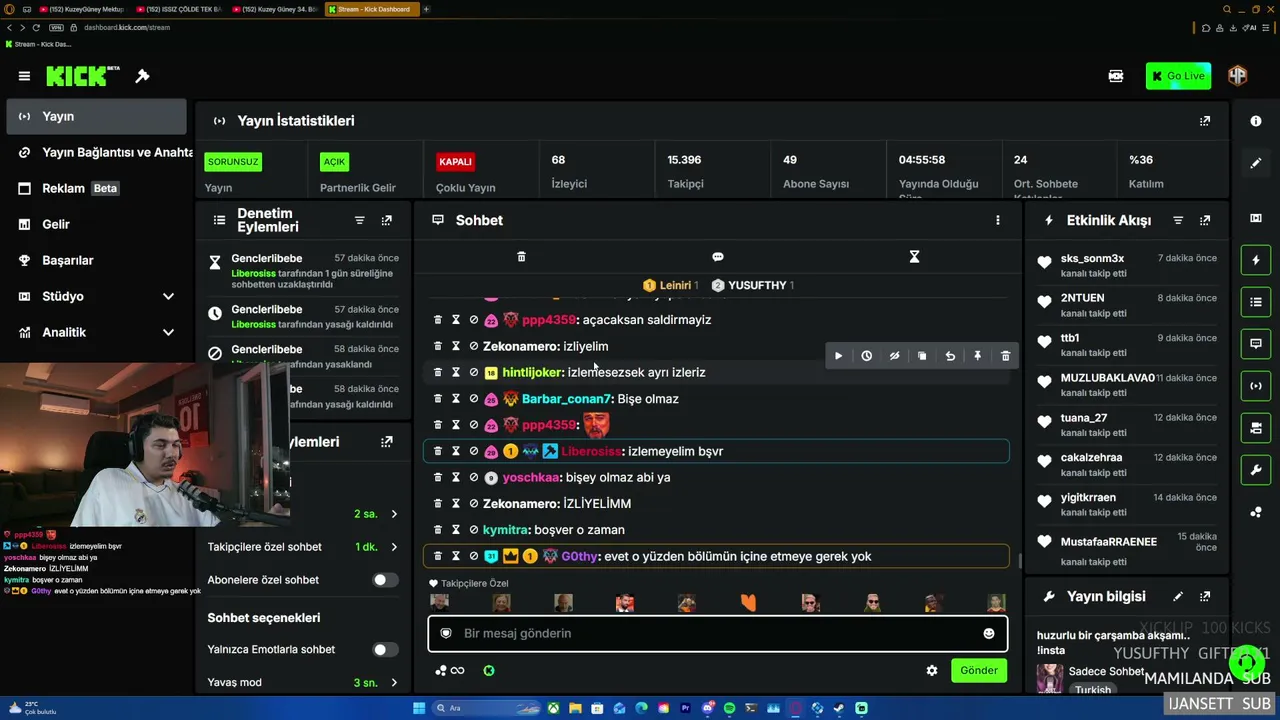Click the play icon in the message hover toolbar
Viewport: 1280px width, 720px height.
838,356
